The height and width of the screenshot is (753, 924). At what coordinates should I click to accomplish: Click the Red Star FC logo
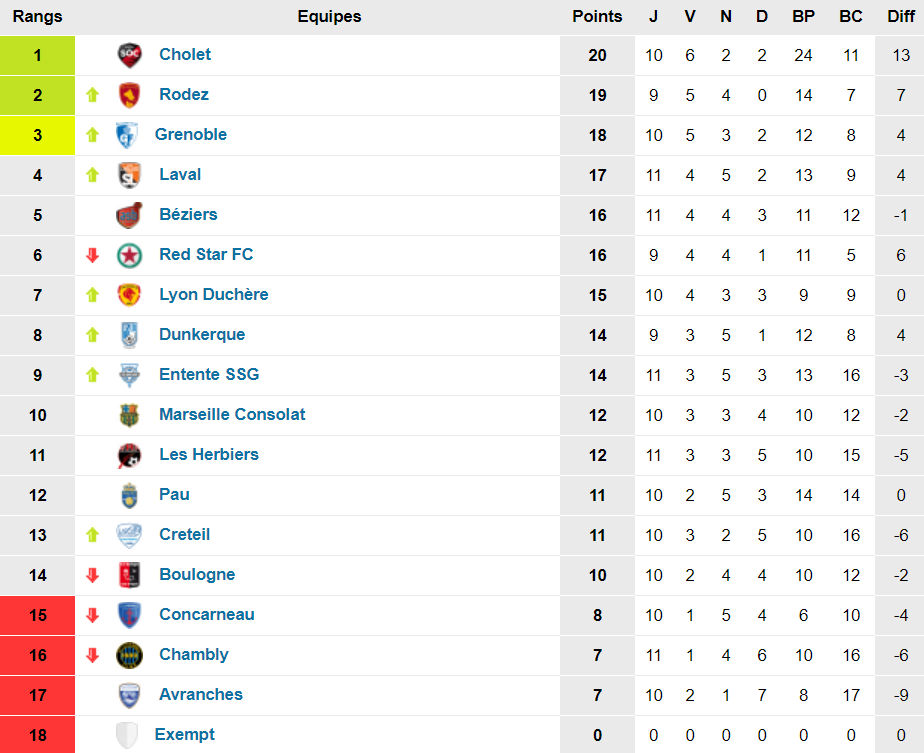click(129, 255)
